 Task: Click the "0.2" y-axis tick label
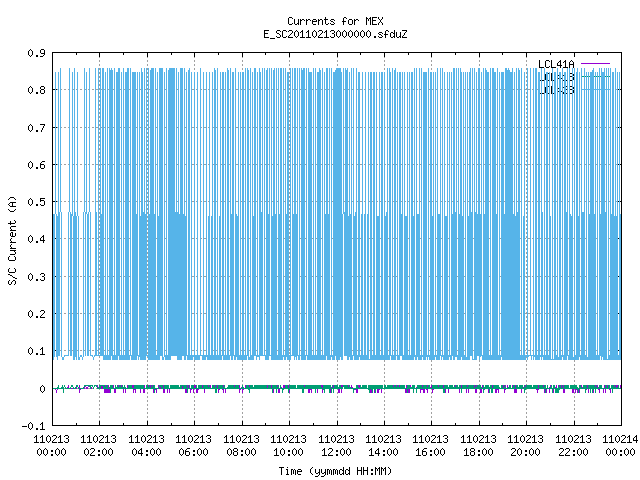click(x=36, y=314)
